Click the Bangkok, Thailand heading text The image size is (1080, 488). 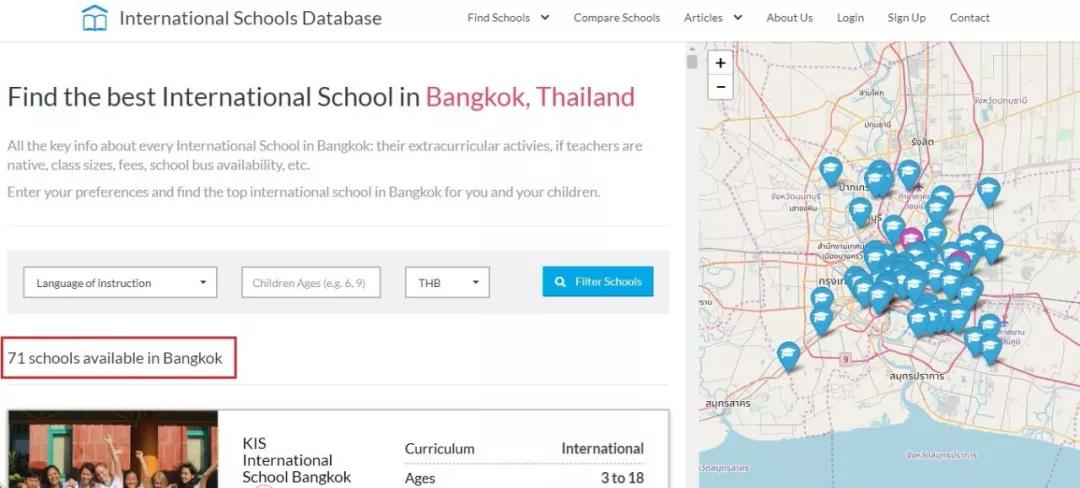[x=530, y=97]
